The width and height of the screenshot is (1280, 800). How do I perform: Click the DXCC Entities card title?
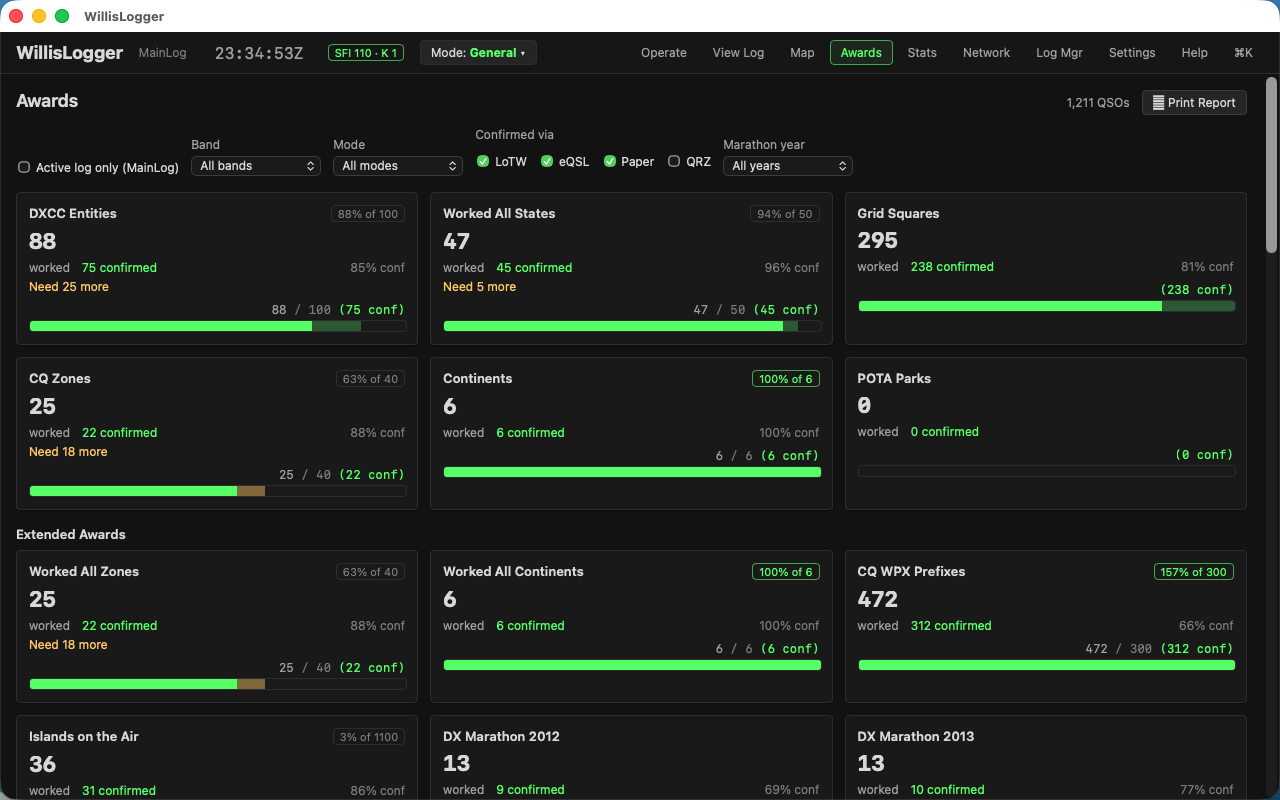tap(73, 213)
